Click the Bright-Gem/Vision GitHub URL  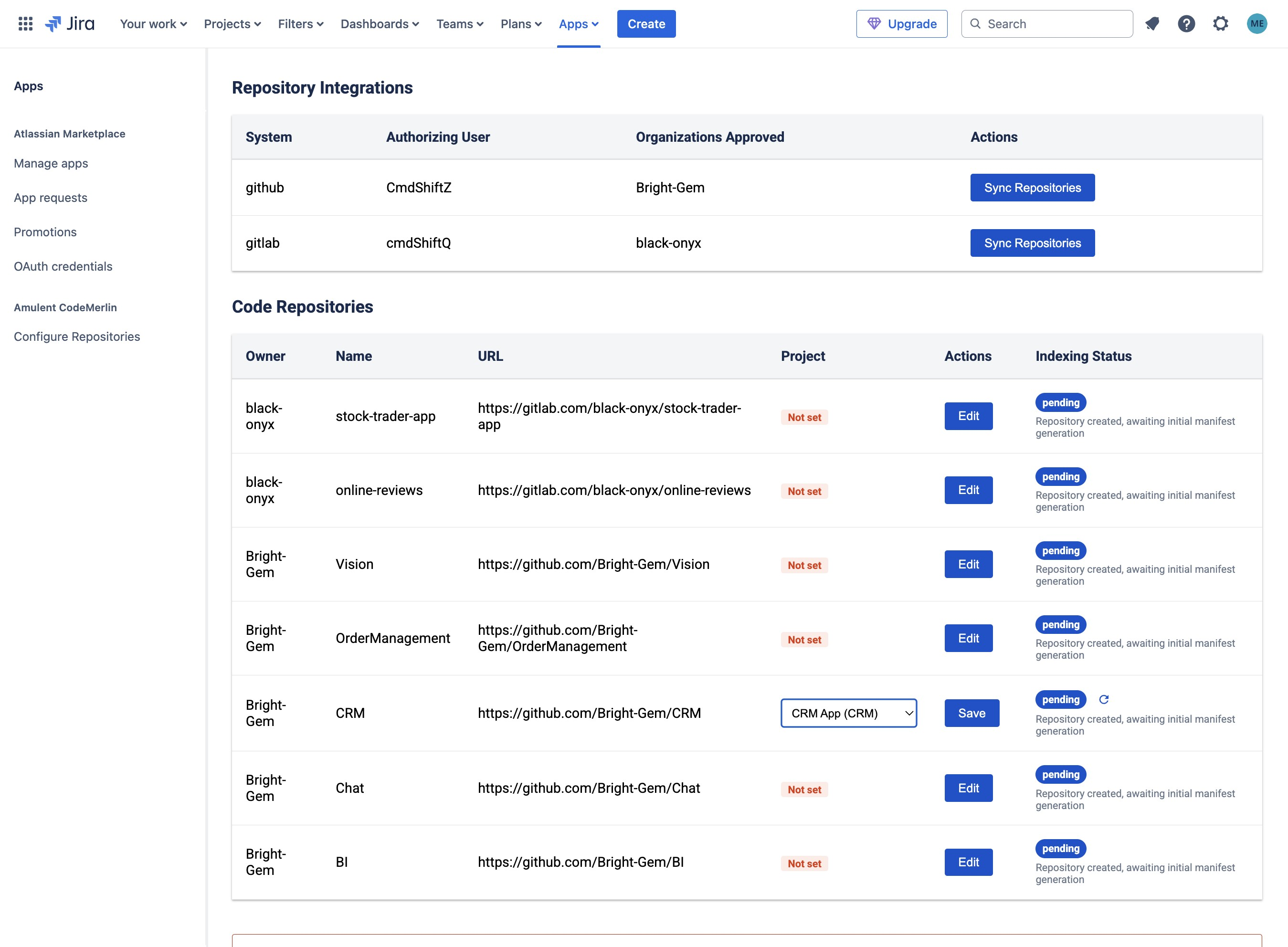point(594,564)
